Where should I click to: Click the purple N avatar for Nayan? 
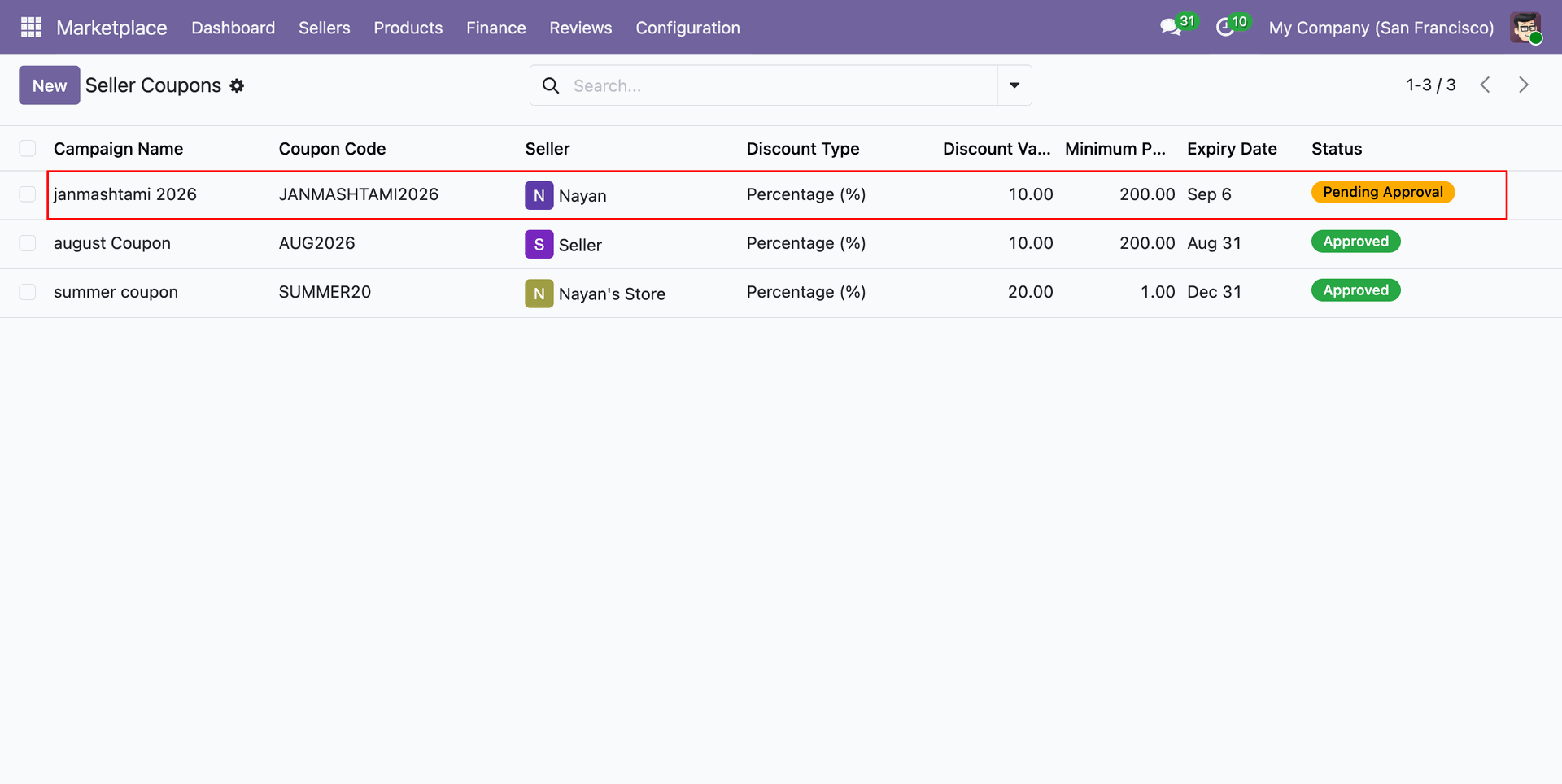(539, 195)
